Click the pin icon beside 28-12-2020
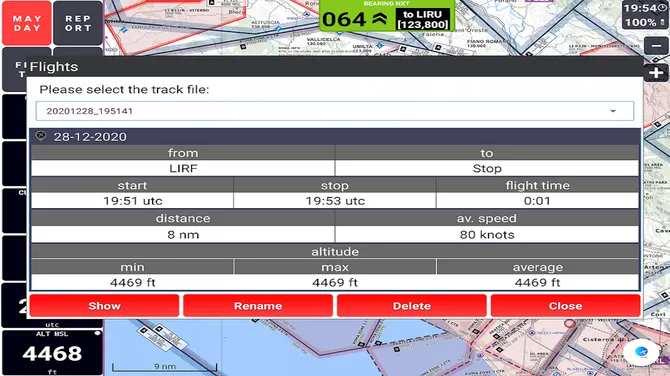Screen dimensions: 670x376 click(x=41, y=136)
